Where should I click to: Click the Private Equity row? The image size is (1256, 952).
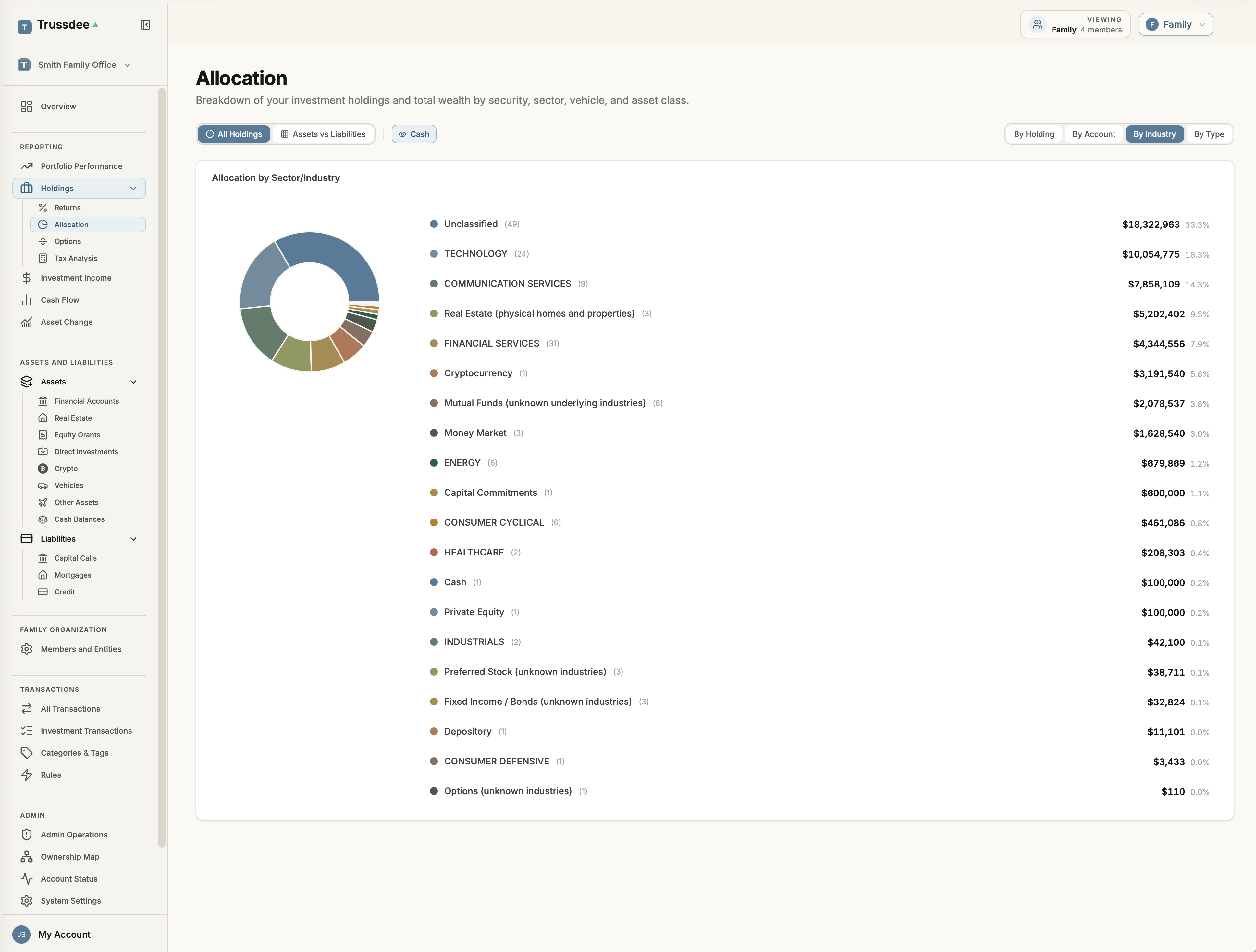click(x=819, y=613)
